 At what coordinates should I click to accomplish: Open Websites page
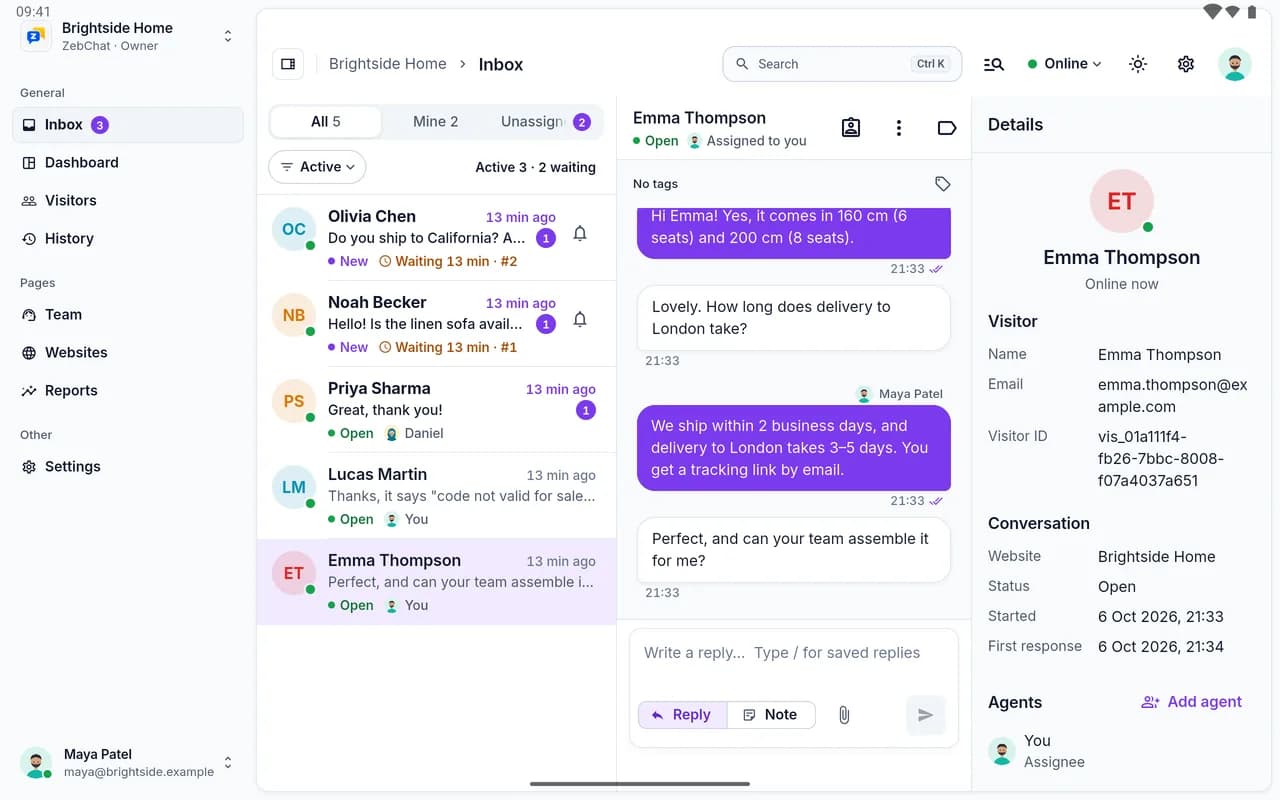point(128,353)
